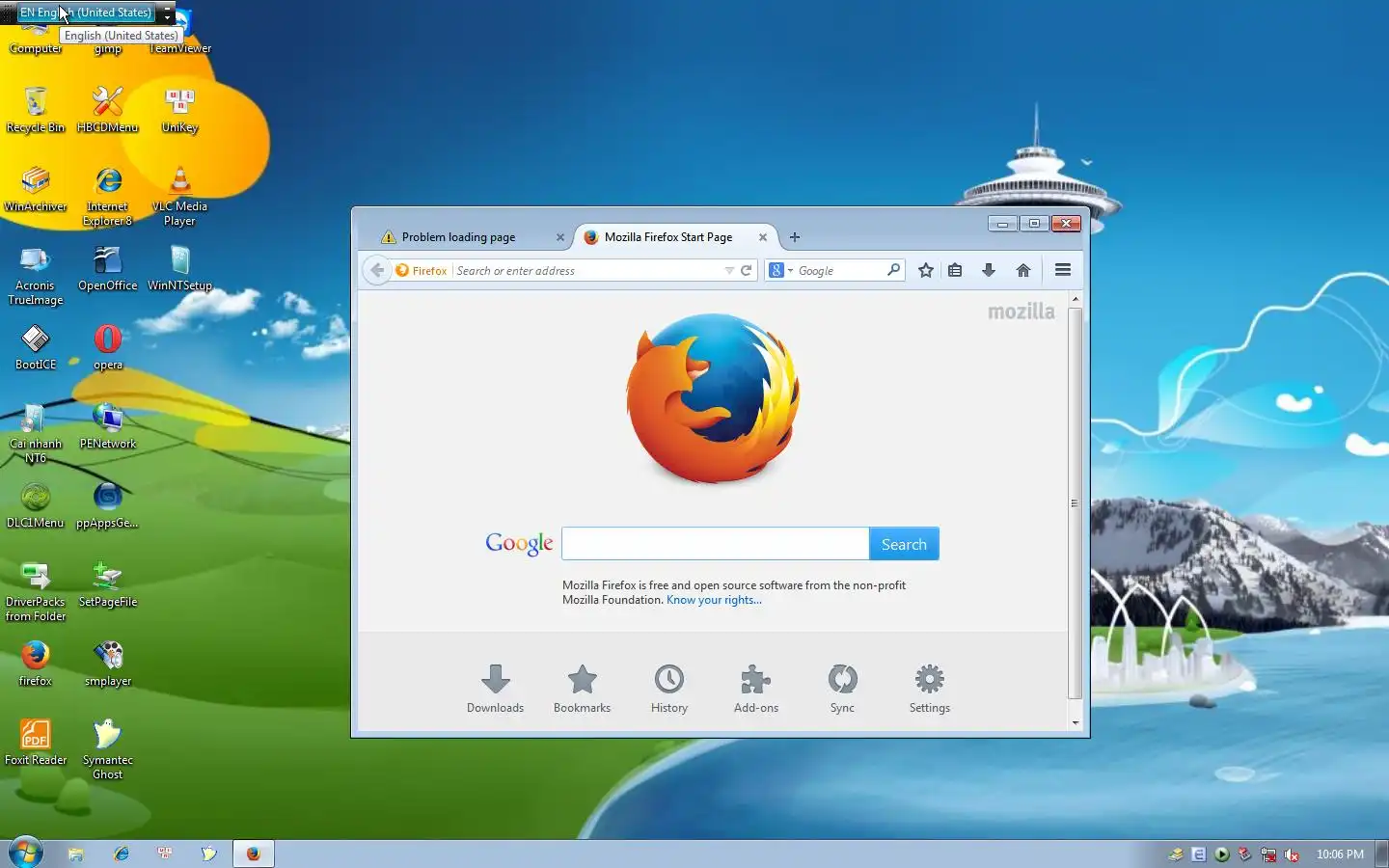Select the opera desktop icon
1389x868 pixels.
click(107, 347)
